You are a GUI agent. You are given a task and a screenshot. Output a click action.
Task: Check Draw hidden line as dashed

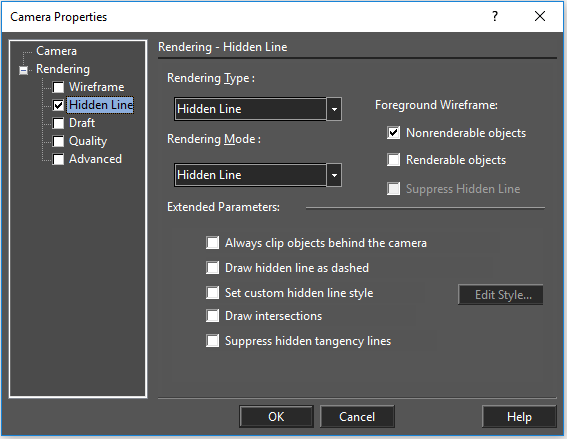tap(212, 268)
